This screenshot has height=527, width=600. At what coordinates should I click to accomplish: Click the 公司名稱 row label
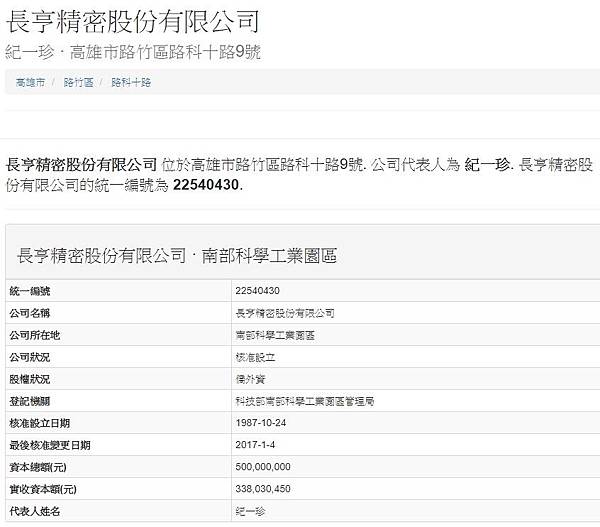[x=29, y=313]
